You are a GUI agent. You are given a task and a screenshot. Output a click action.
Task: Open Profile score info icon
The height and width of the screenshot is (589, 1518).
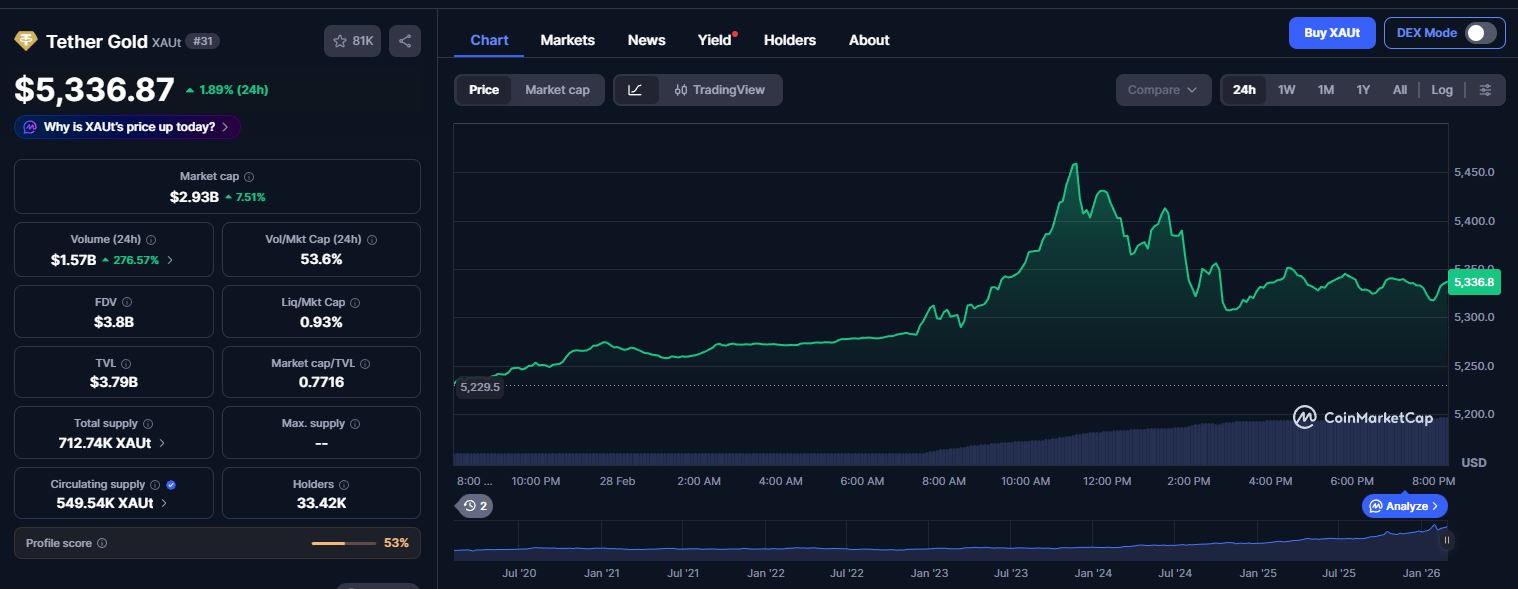[x=102, y=543]
